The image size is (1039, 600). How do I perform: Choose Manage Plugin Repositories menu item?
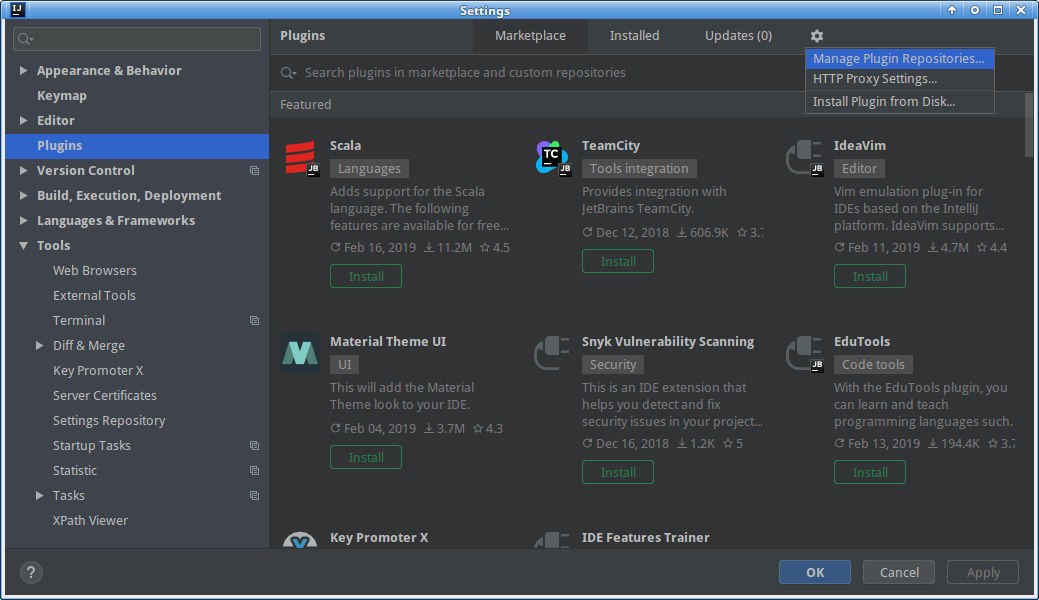pos(898,59)
